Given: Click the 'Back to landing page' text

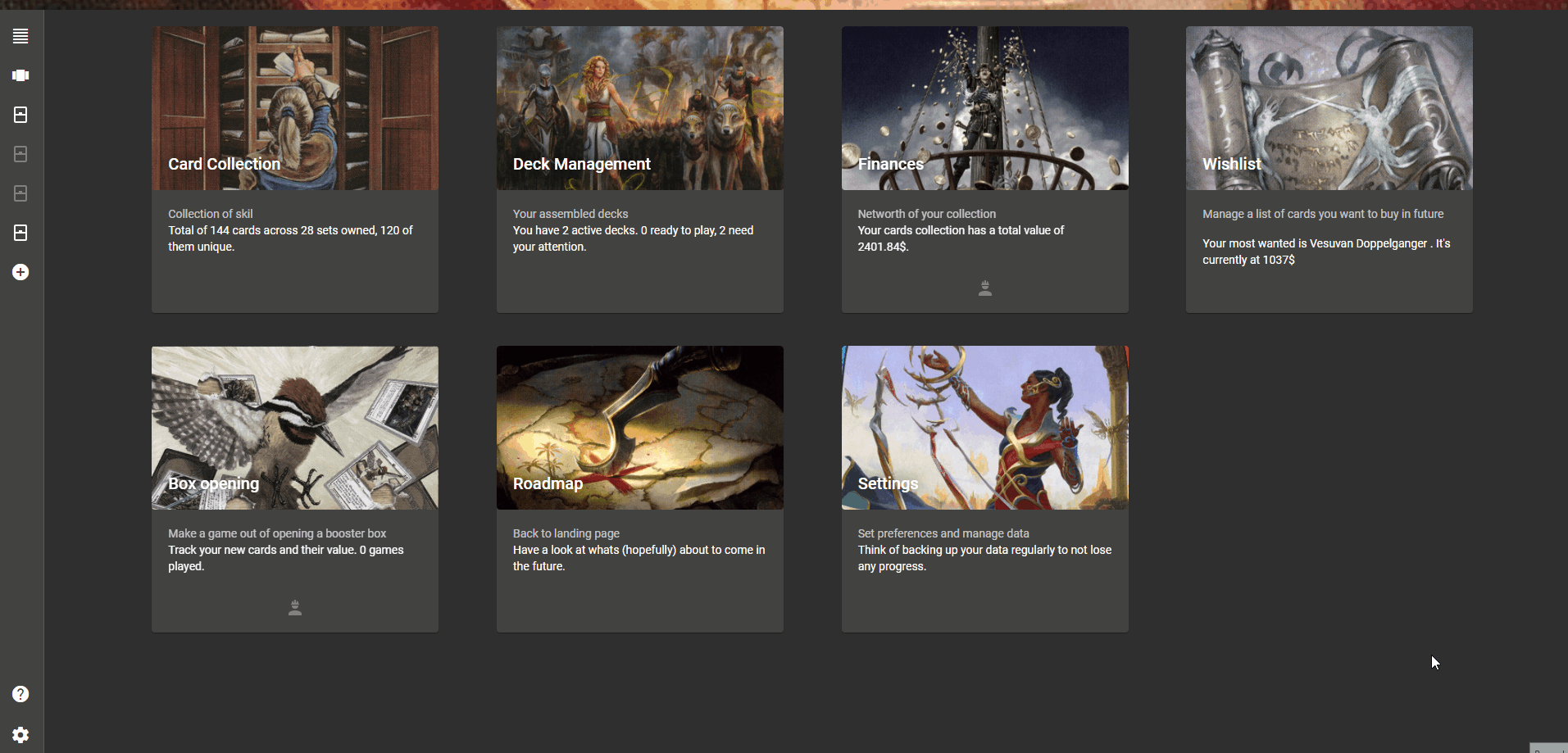Looking at the screenshot, I should pos(566,533).
